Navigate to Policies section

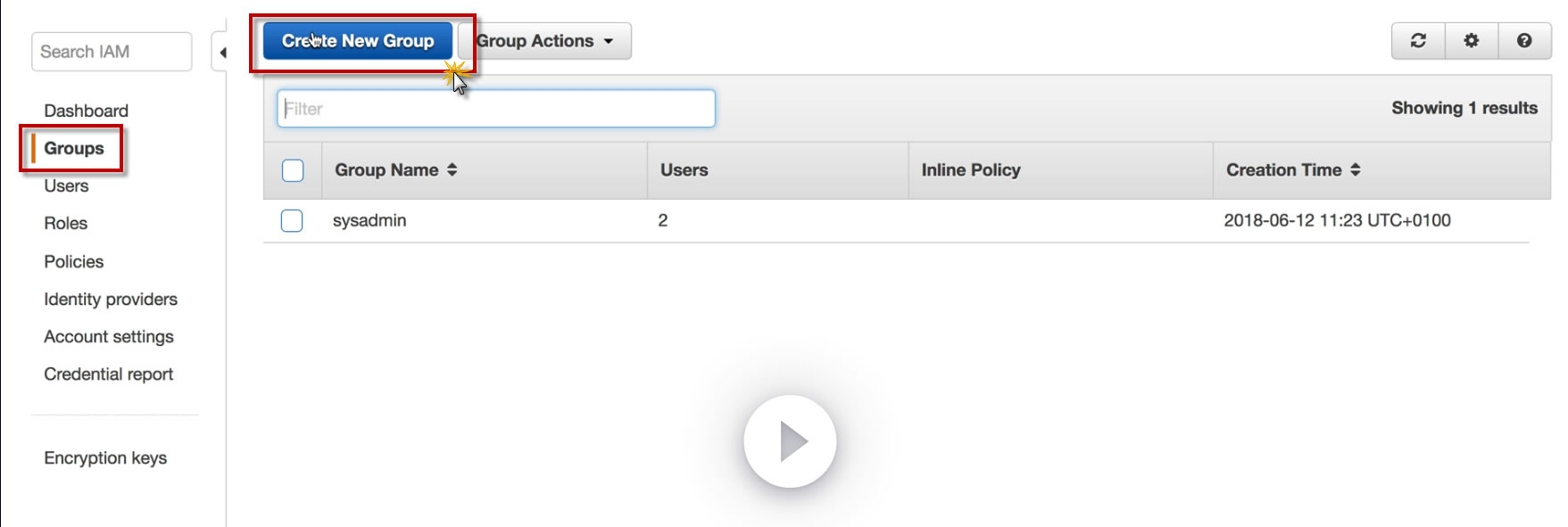73,261
